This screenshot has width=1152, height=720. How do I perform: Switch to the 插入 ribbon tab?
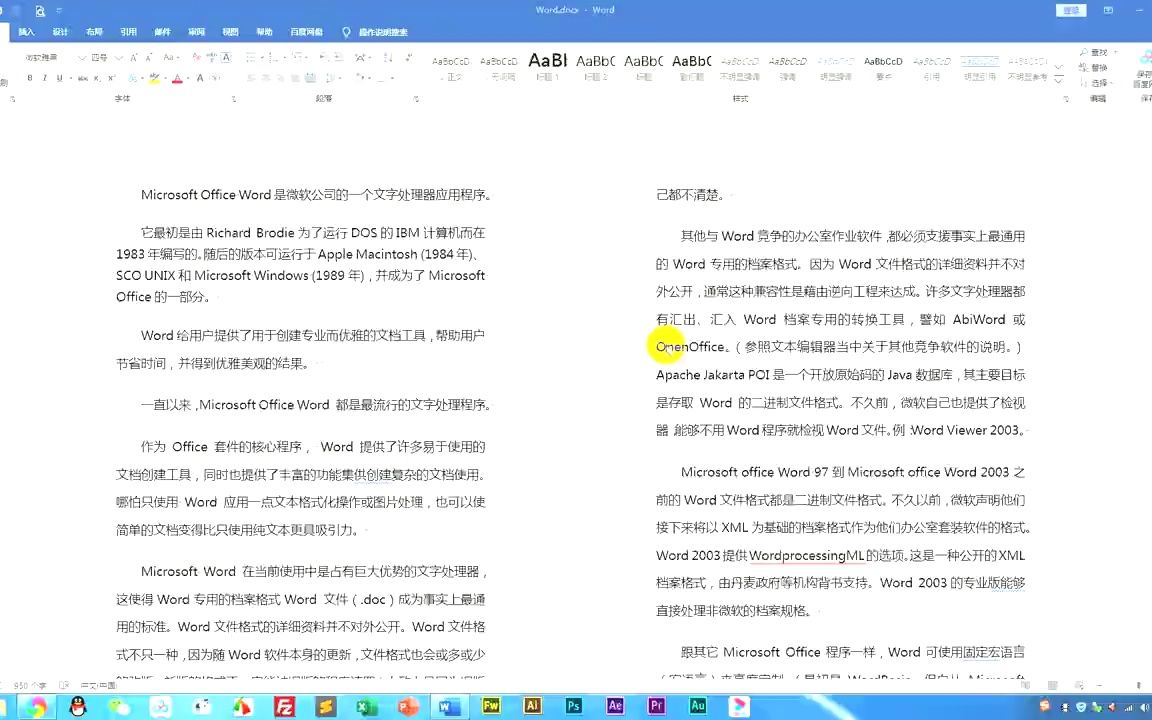tap(26, 31)
